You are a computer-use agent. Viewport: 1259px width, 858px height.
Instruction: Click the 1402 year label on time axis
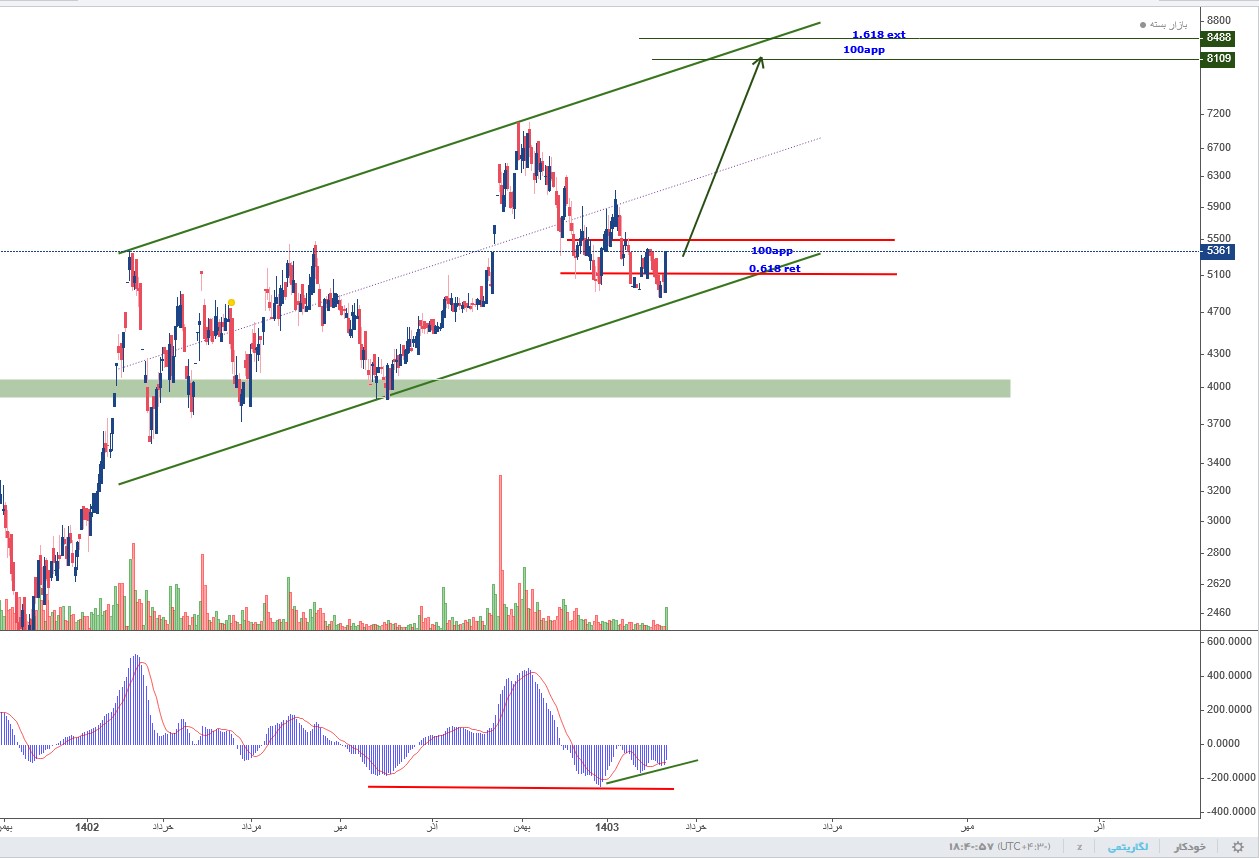[x=87, y=827]
